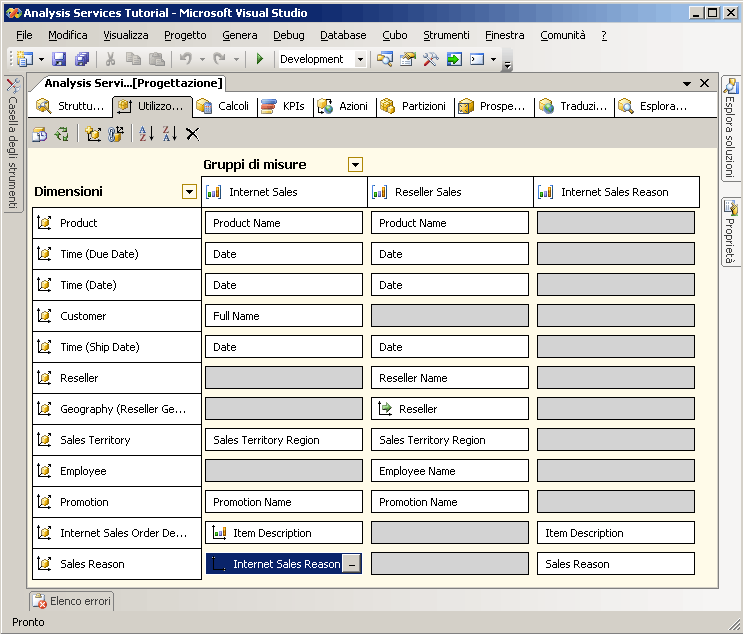Open the Esplora soluzioni side panel
This screenshot has width=743, height=634.
(731, 130)
